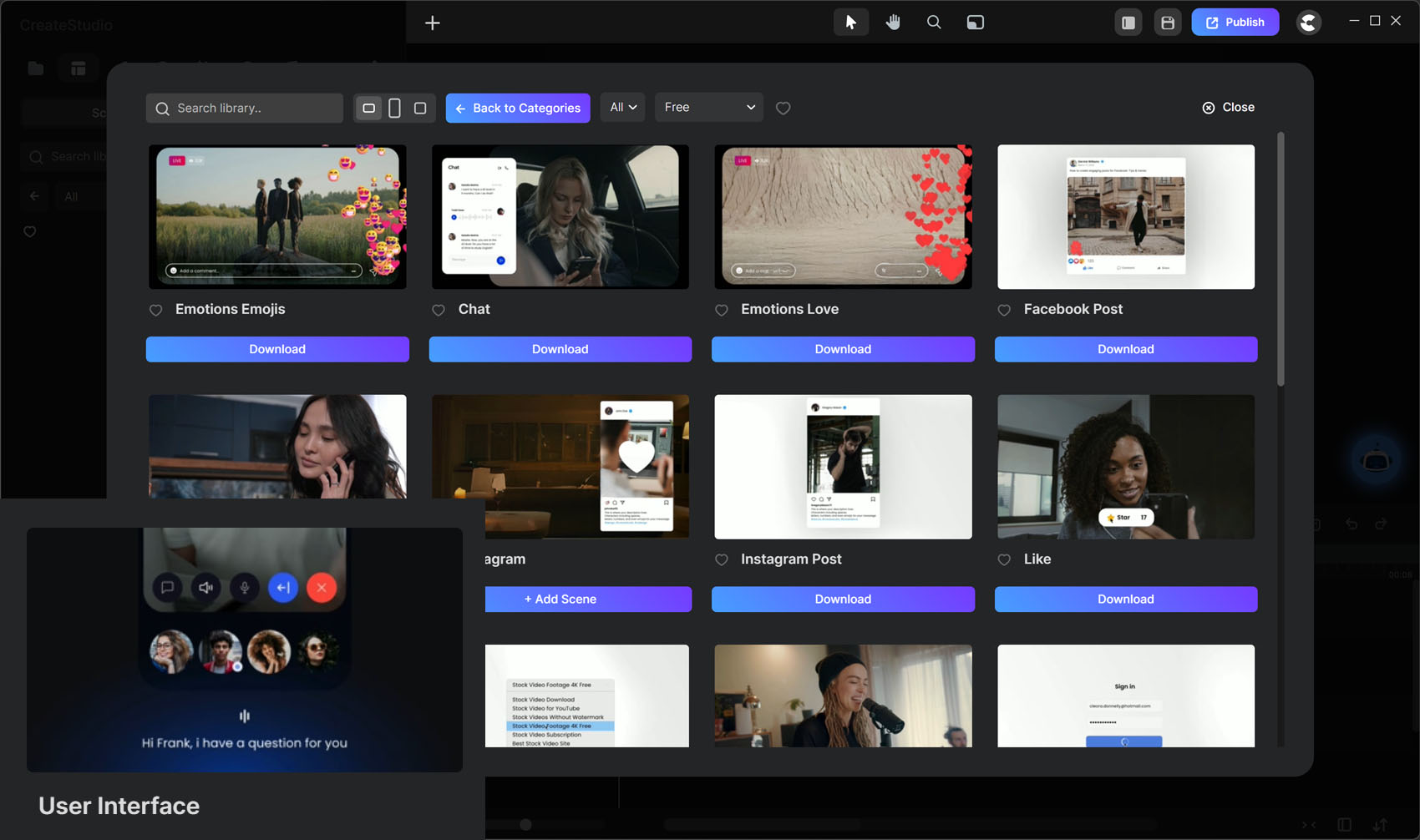Click the aspect ratio canvas icon

(975, 23)
